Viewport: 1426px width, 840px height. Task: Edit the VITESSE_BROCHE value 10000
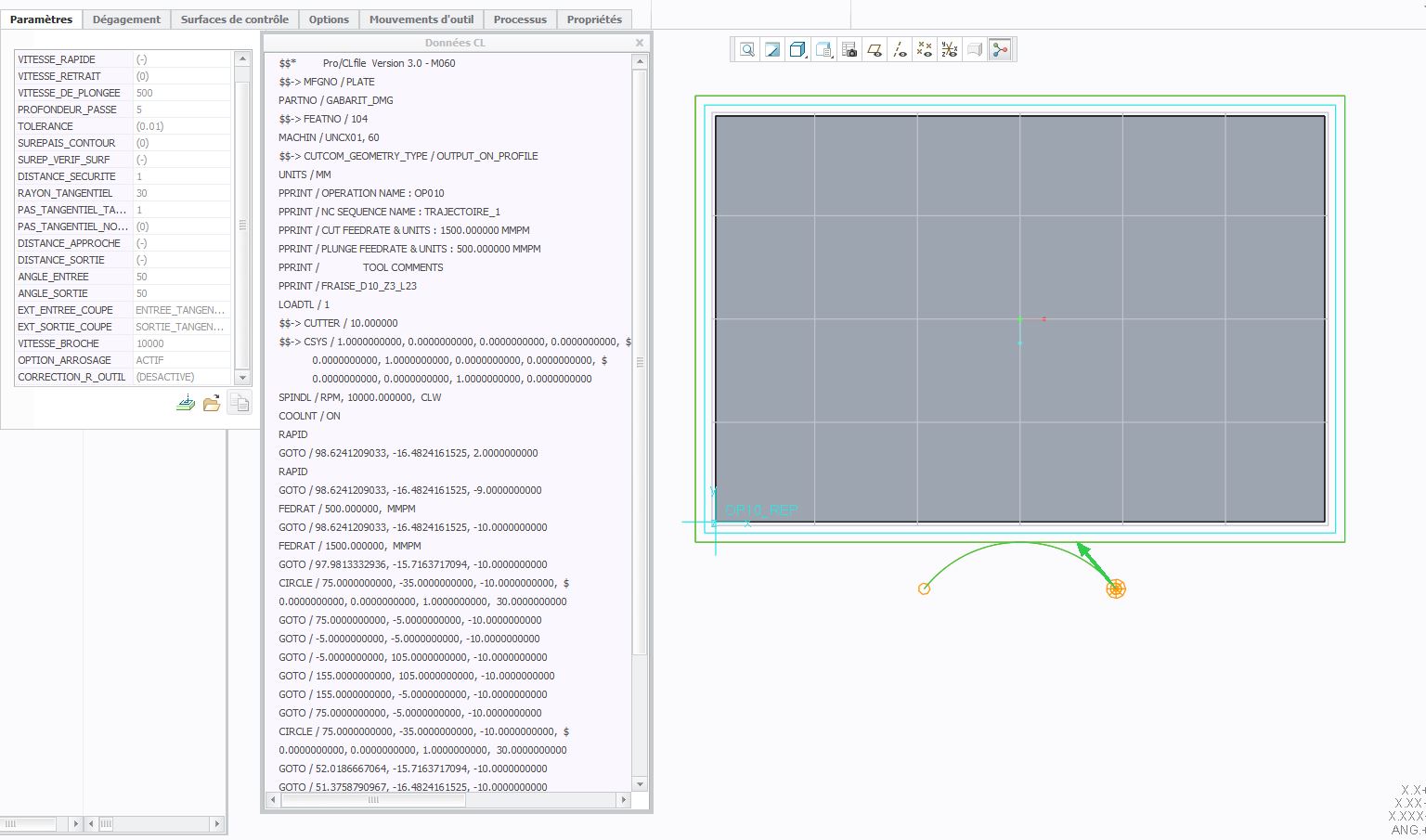point(182,343)
